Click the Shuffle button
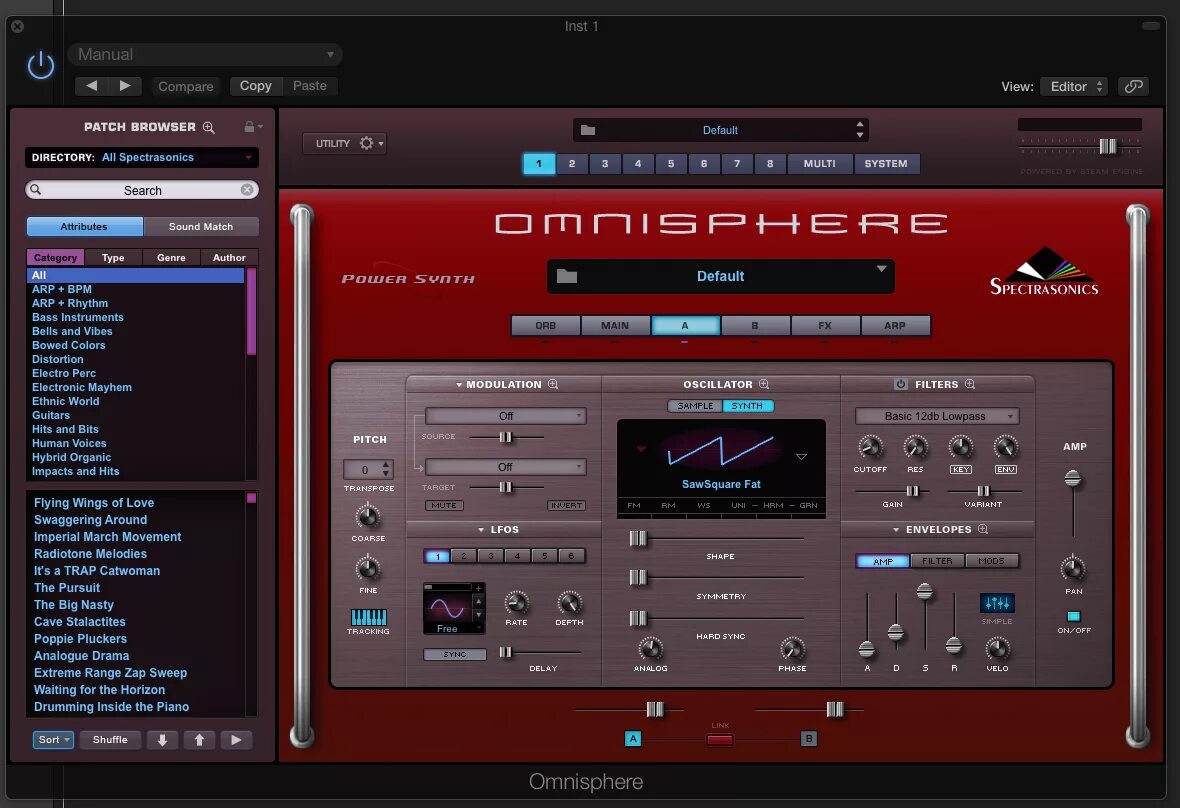Screen dimensions: 1180x808 click(x=110, y=740)
